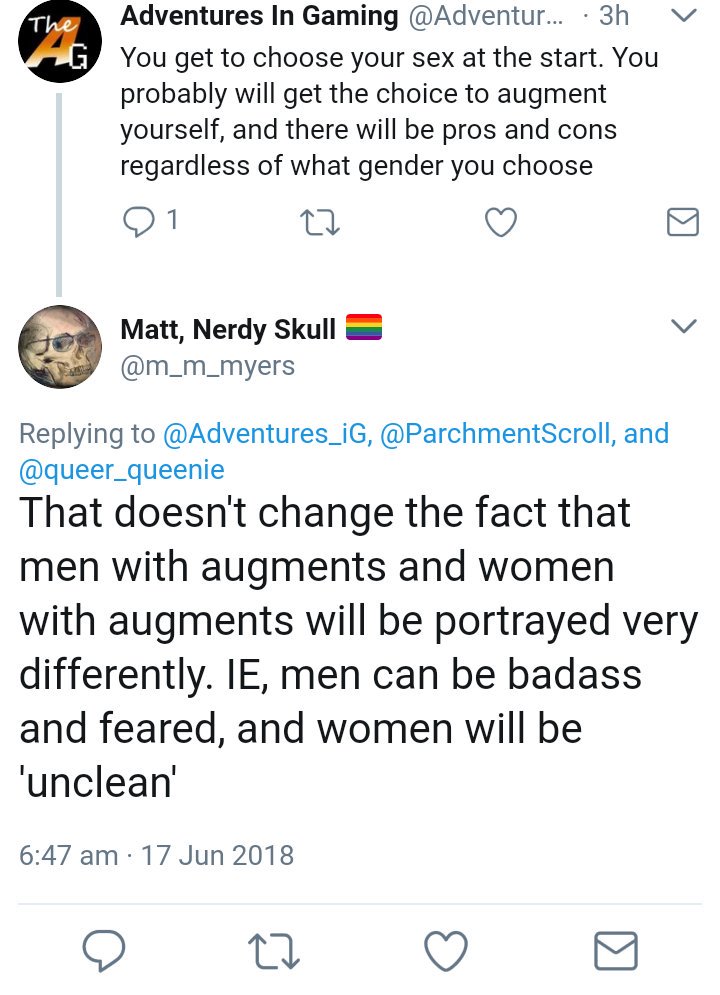Open options chevron on Adventures In Gaming tweet
The image size is (720, 995).
[684, 15]
